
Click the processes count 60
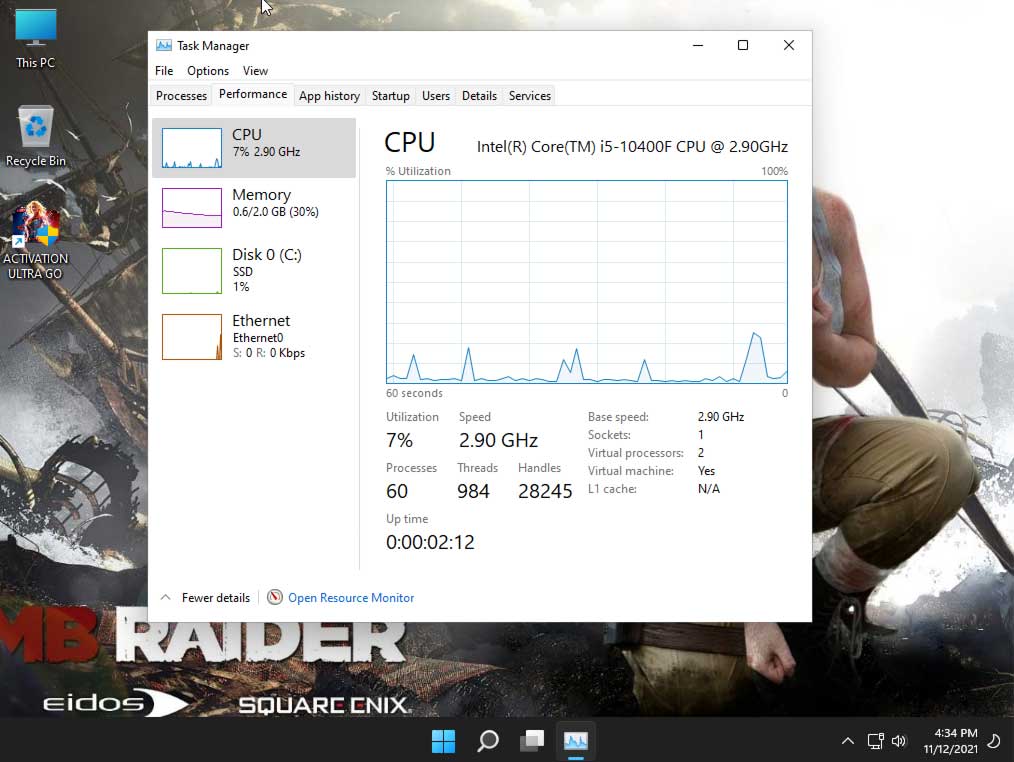click(396, 492)
